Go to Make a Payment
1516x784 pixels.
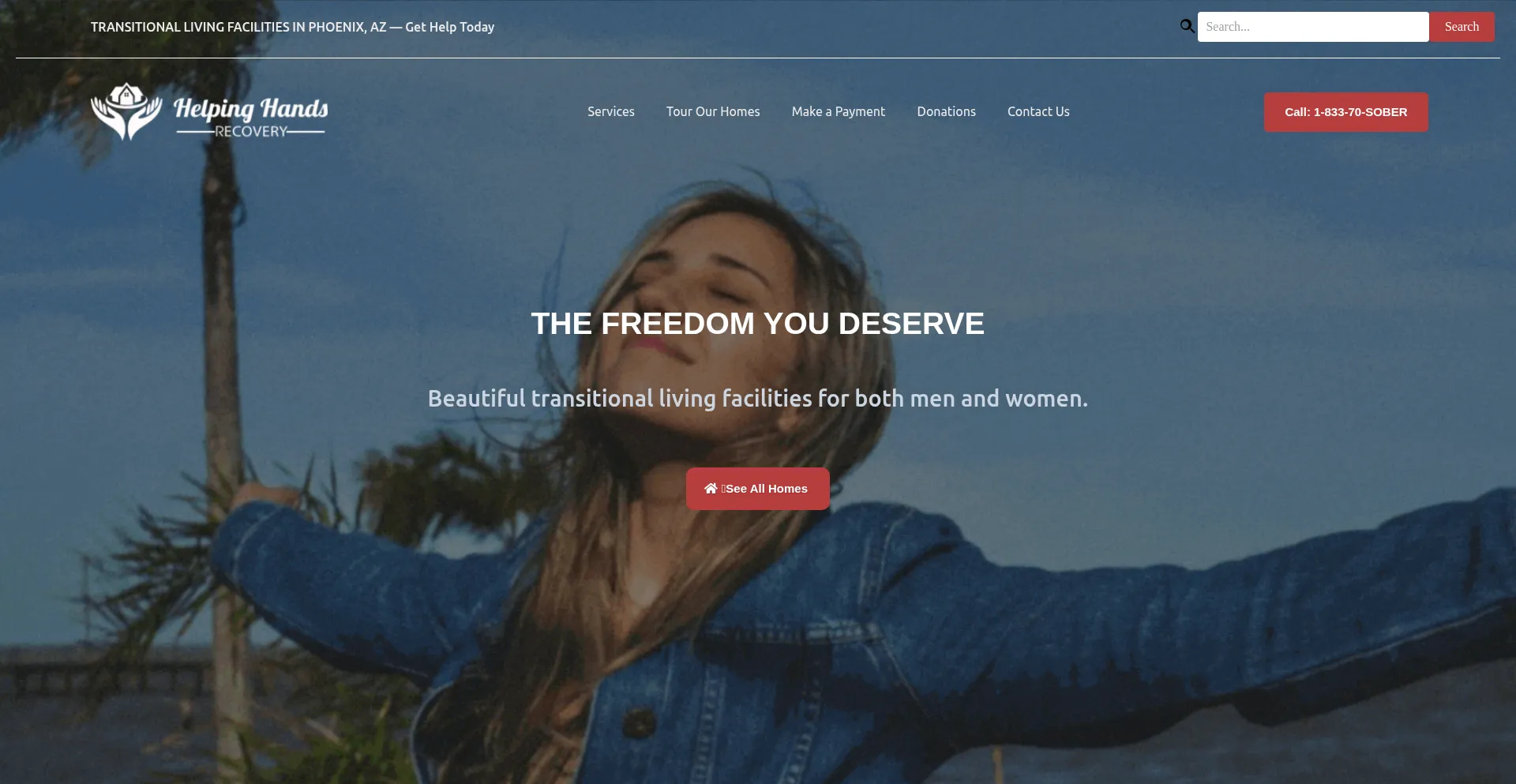point(839,111)
